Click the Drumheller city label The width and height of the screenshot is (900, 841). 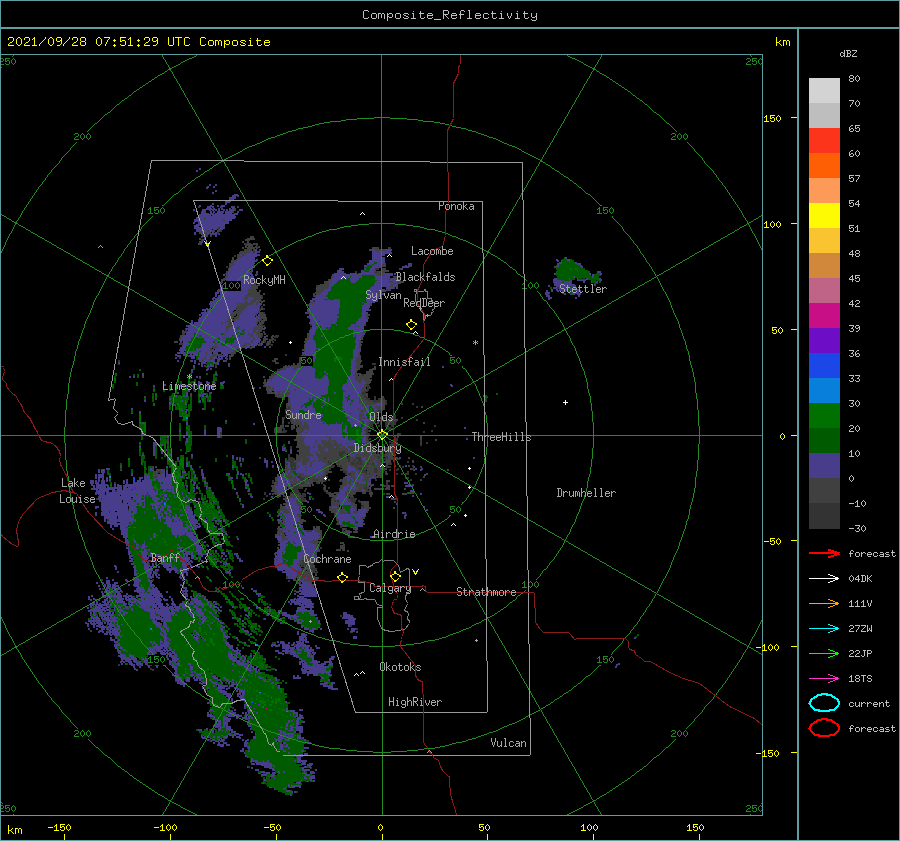[x=586, y=493]
